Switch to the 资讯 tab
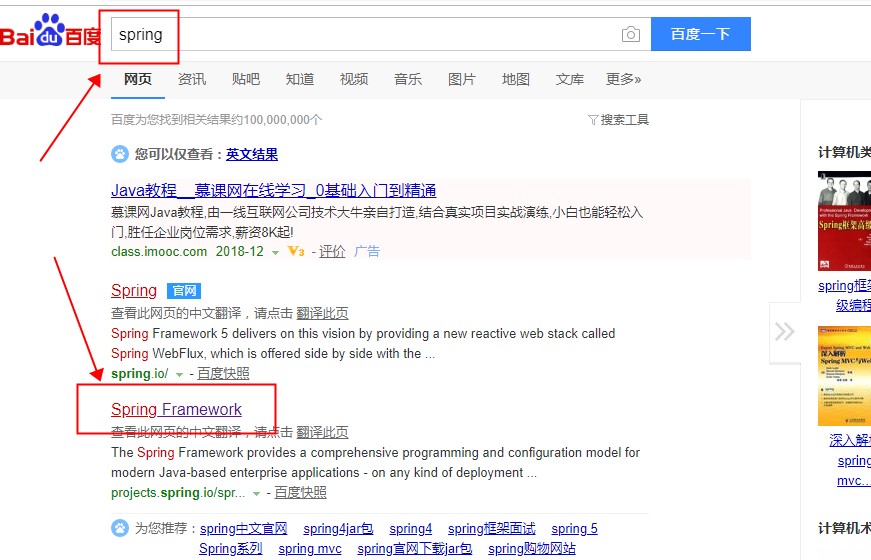Image resolution: width=871 pixels, height=560 pixels. pyautogui.click(x=192, y=79)
